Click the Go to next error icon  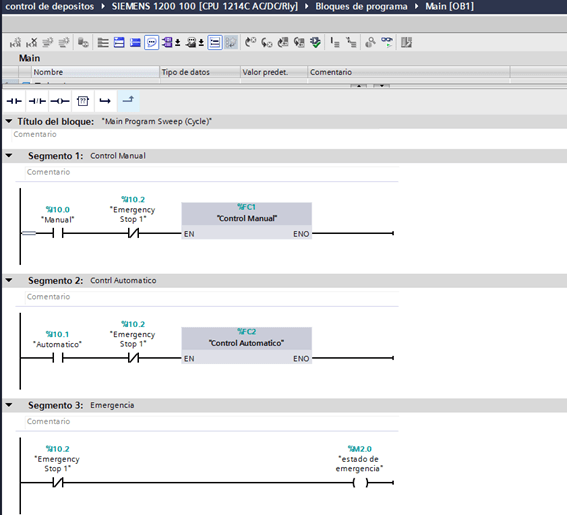pos(267,43)
